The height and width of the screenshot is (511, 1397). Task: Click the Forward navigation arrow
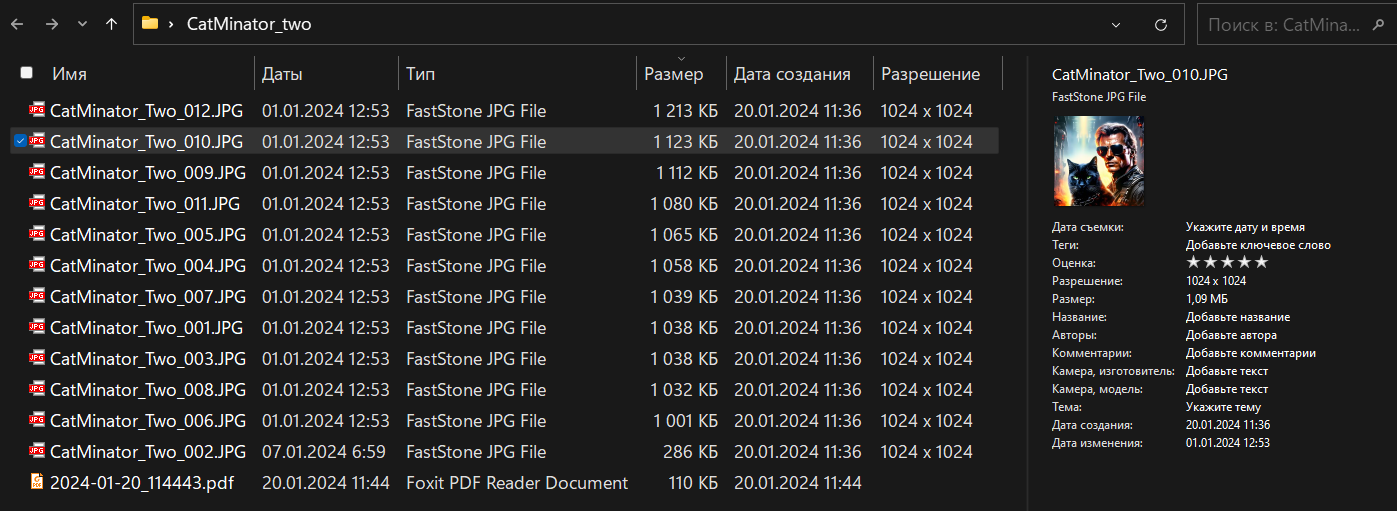click(51, 24)
